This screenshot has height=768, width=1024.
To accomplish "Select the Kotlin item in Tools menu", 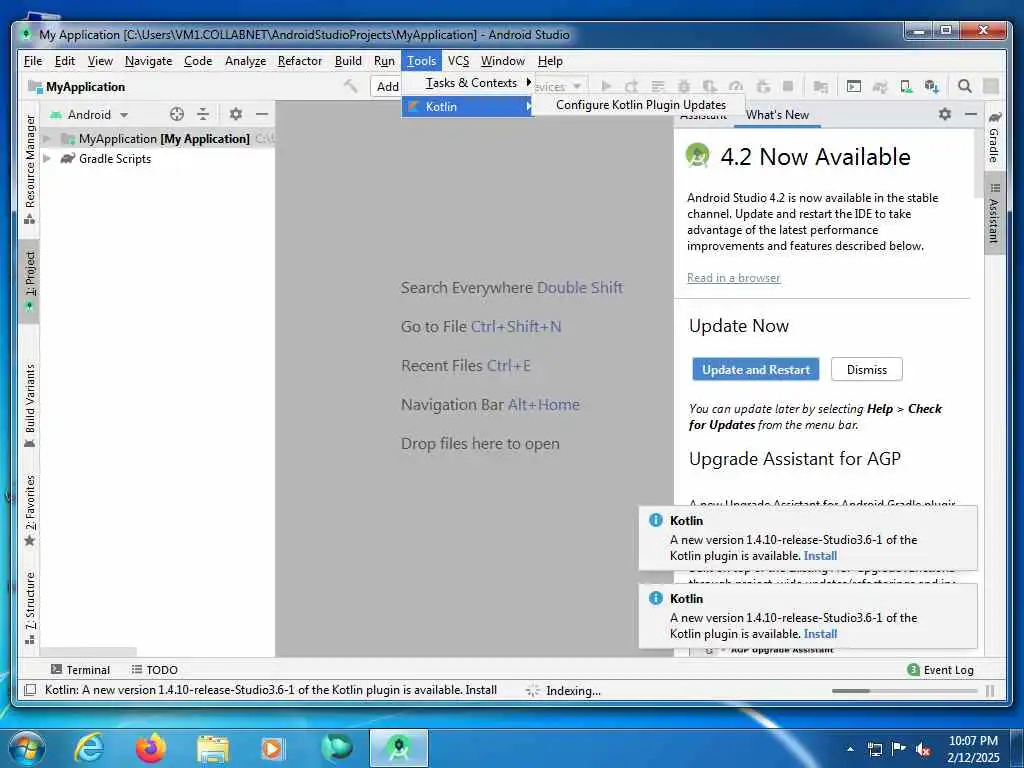I will click(x=468, y=106).
